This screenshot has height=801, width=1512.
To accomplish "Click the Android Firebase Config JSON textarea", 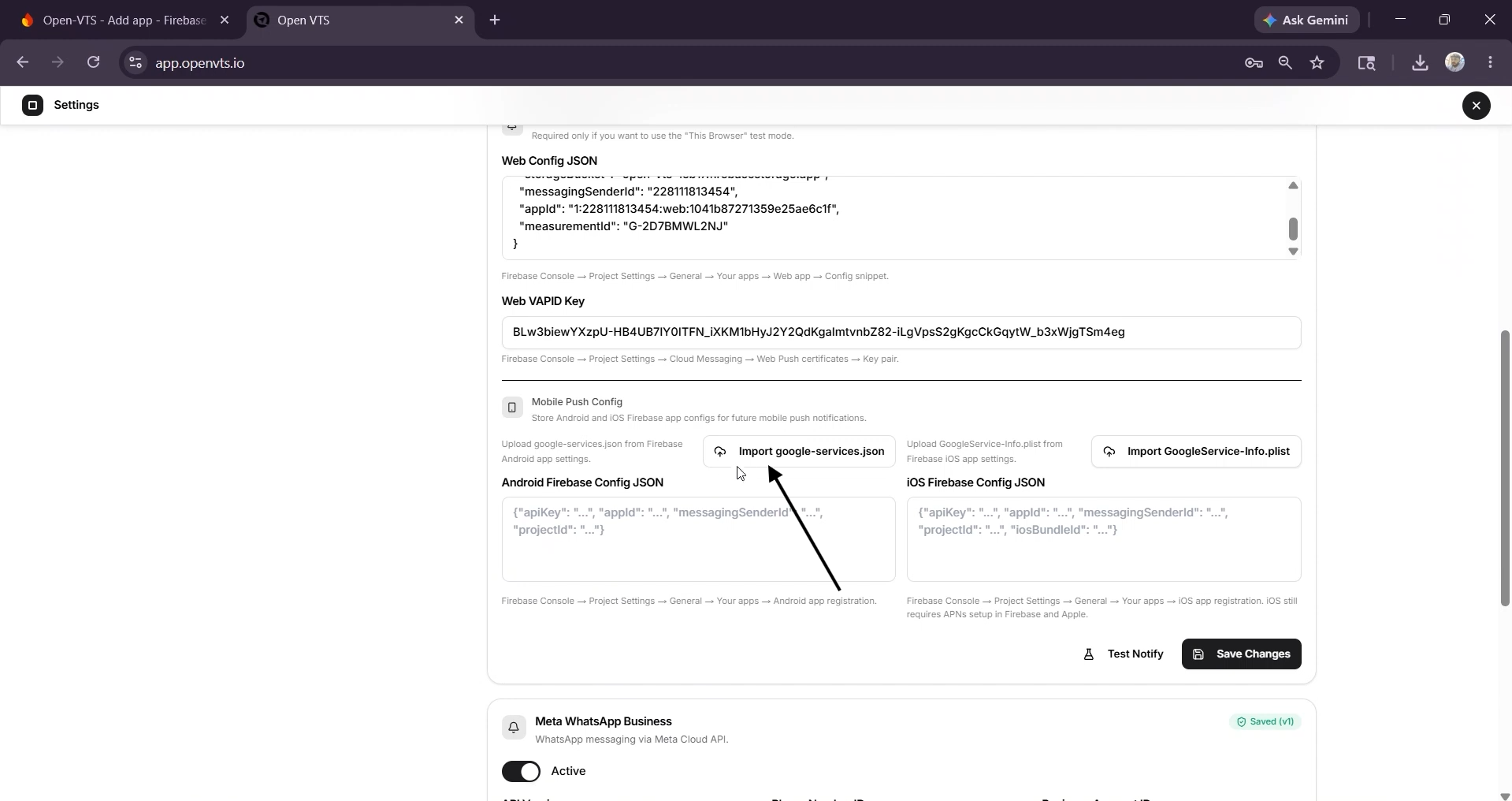I will [x=698, y=539].
